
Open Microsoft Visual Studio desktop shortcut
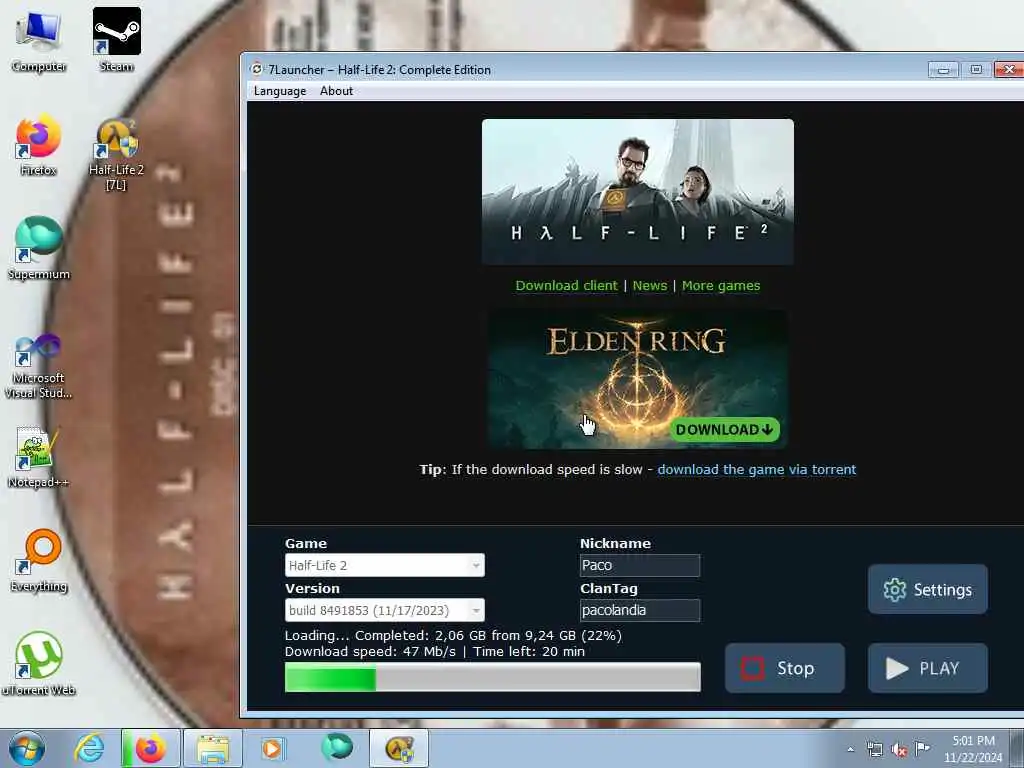click(39, 366)
